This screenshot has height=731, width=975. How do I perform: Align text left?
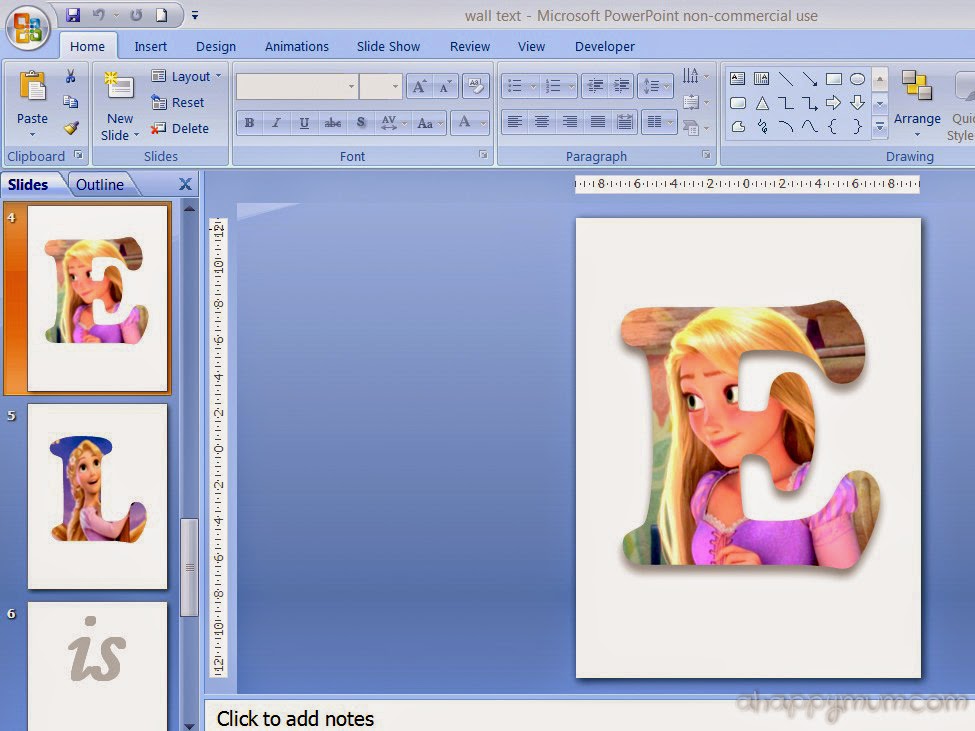pos(514,122)
